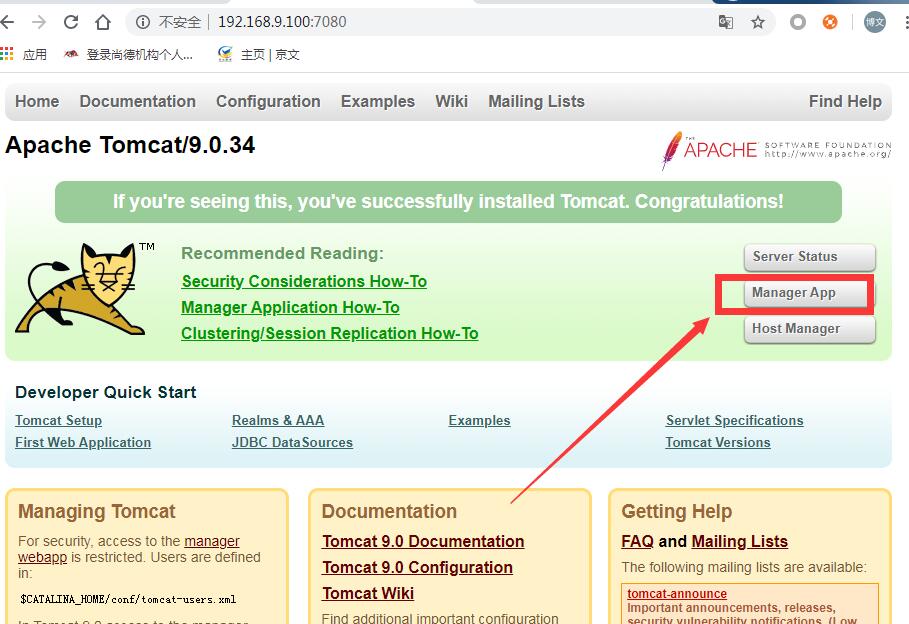909x624 pixels.
Task: Click the Server Status button
Action: (809, 257)
